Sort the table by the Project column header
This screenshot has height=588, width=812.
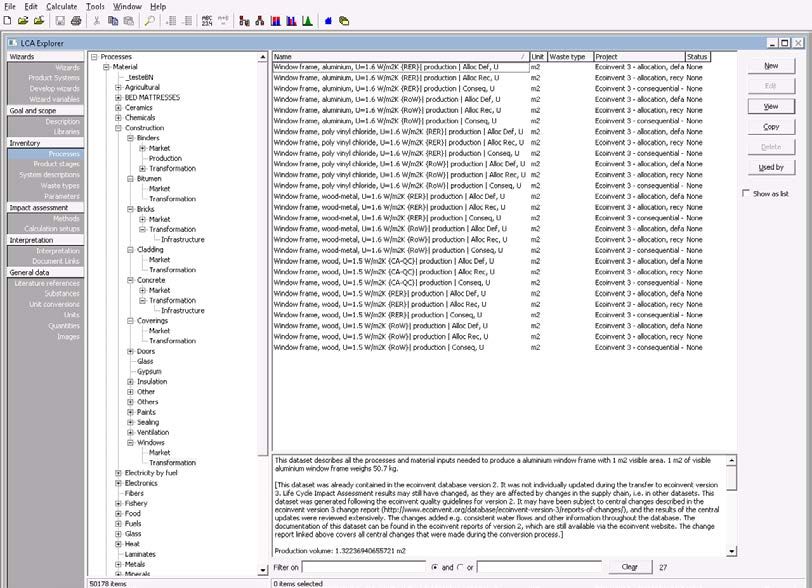point(639,56)
